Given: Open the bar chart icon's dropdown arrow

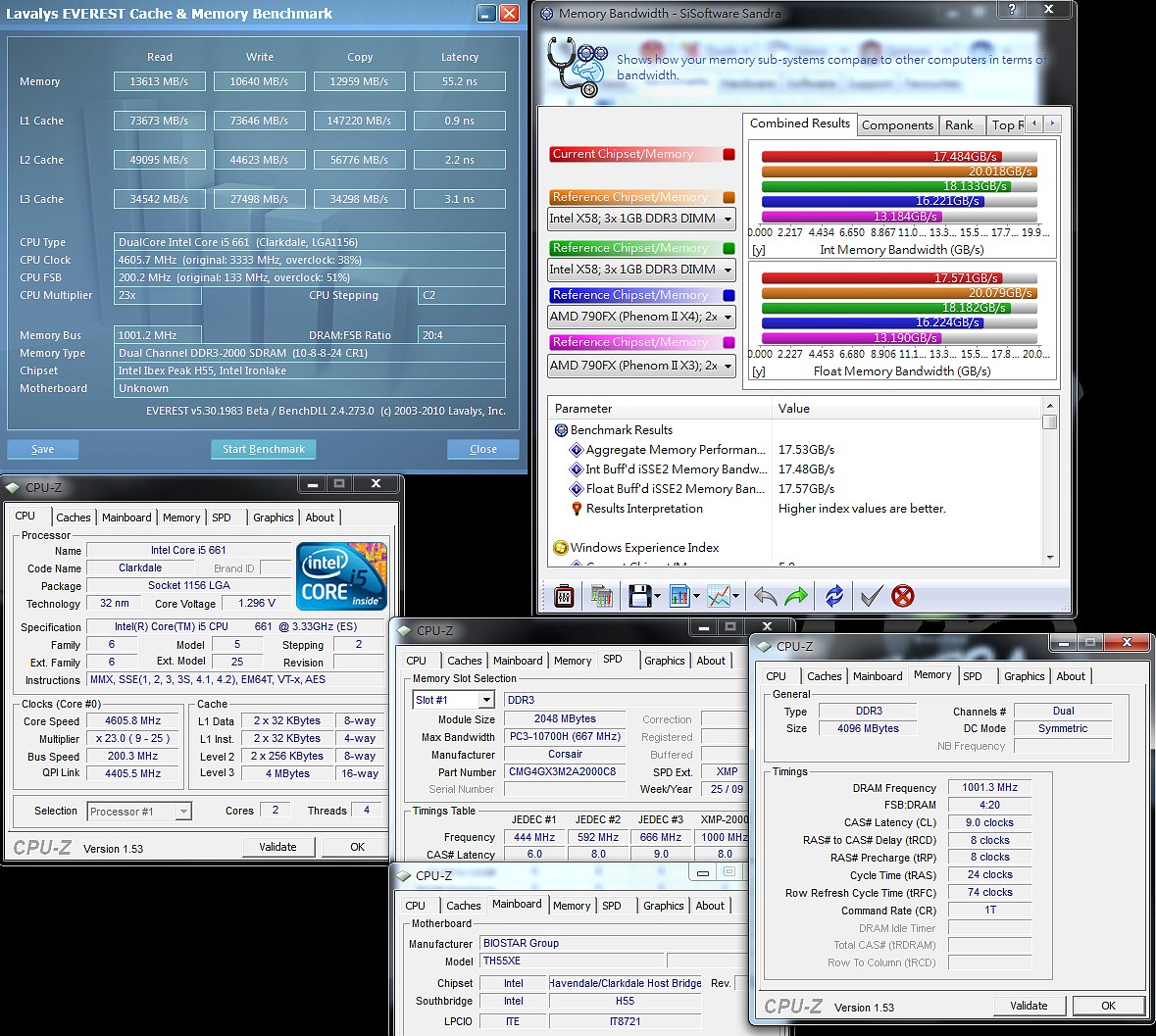Looking at the screenshot, I should click(696, 596).
